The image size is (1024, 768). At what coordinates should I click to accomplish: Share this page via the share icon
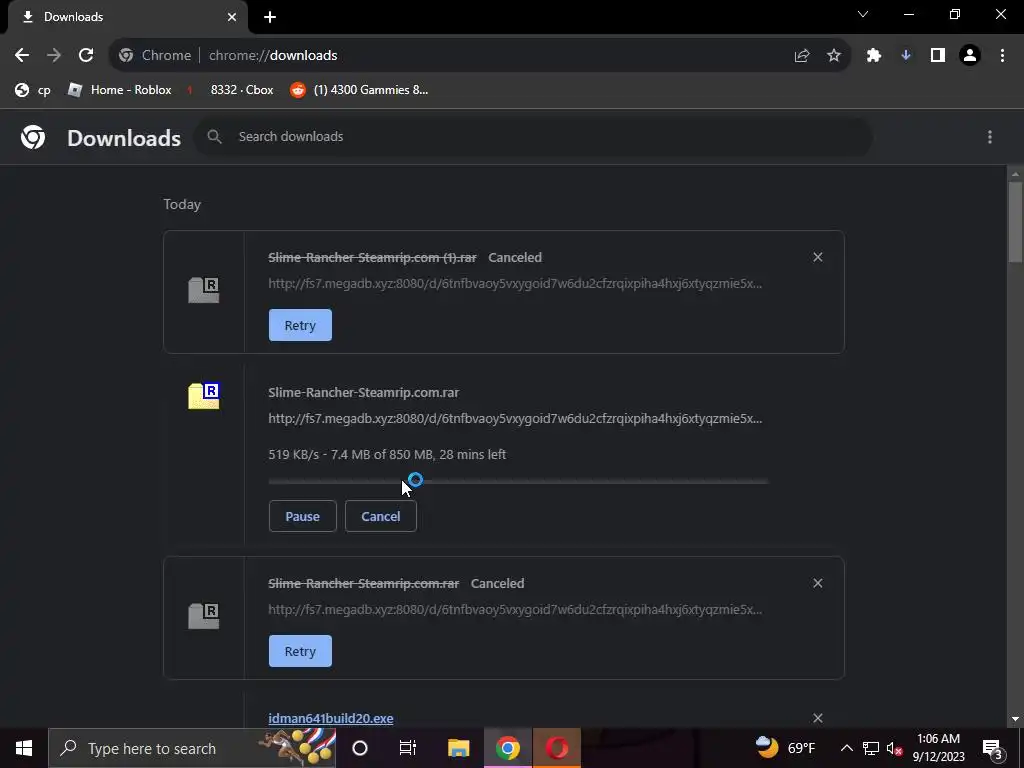click(x=802, y=56)
